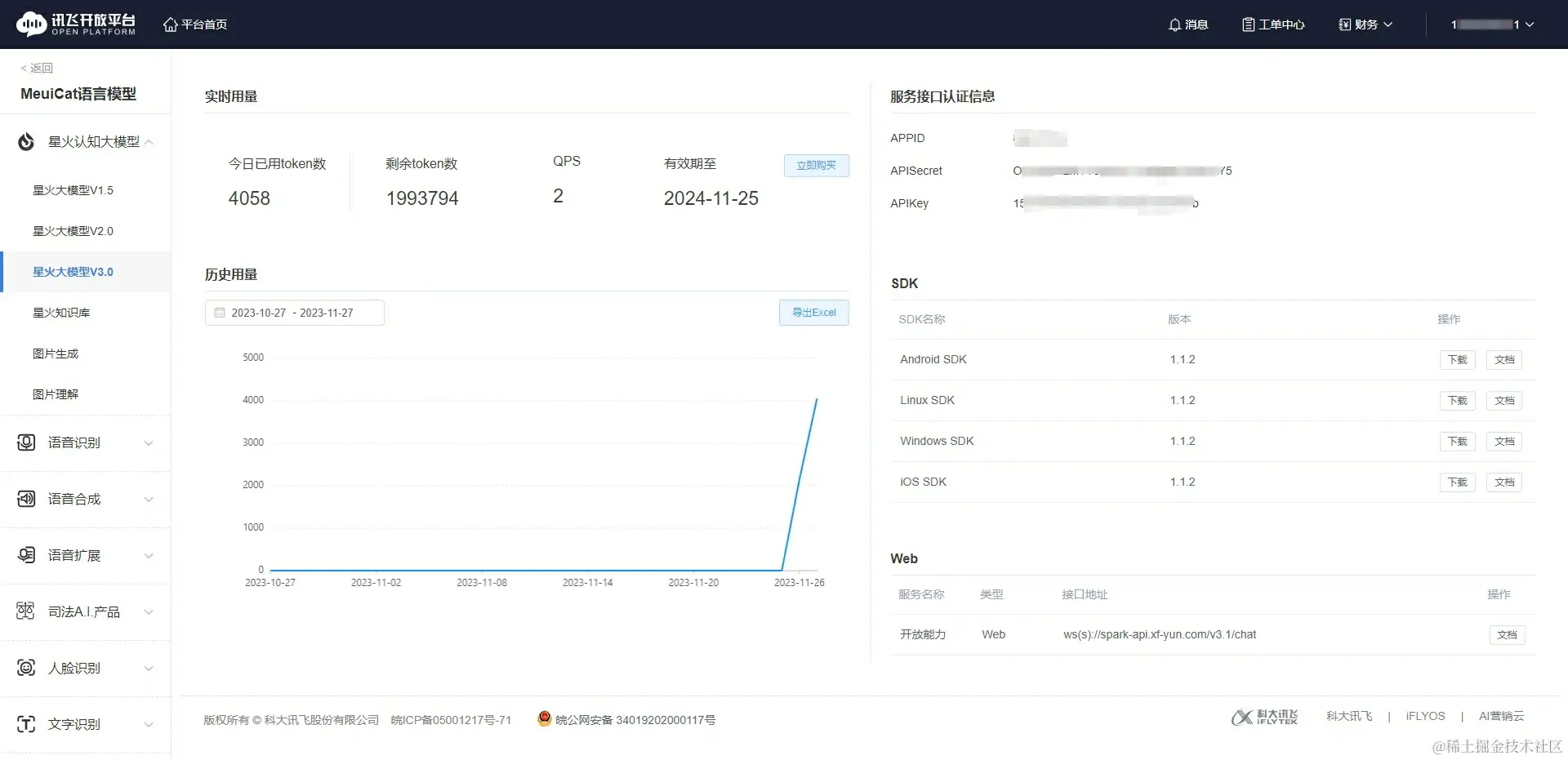Click the 返回 back link
This screenshot has height=760, width=1568.
point(37,68)
